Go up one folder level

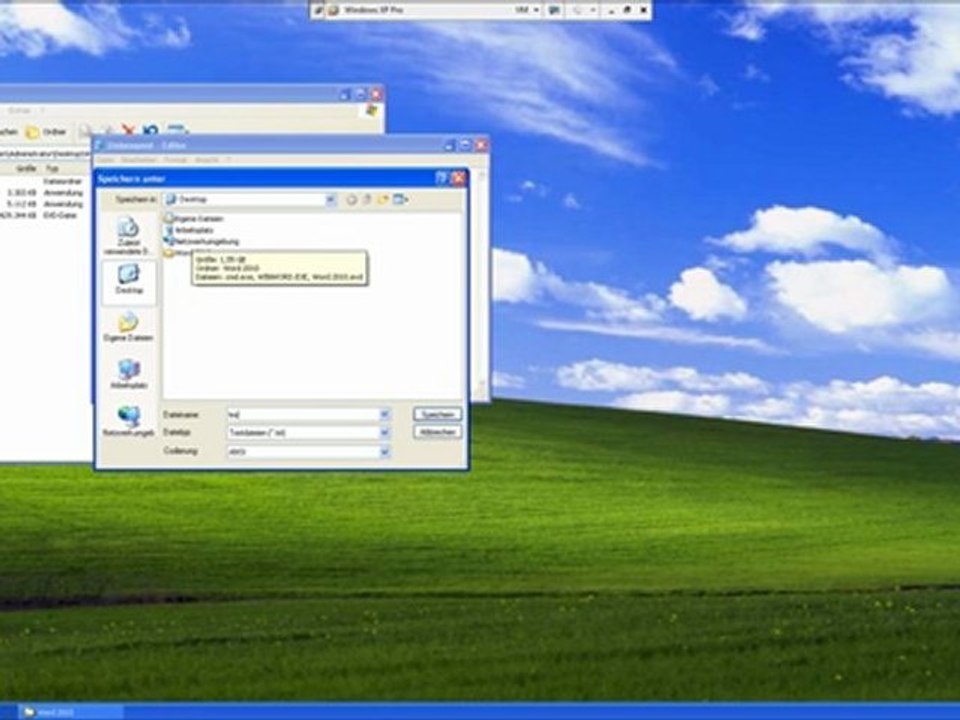367,200
